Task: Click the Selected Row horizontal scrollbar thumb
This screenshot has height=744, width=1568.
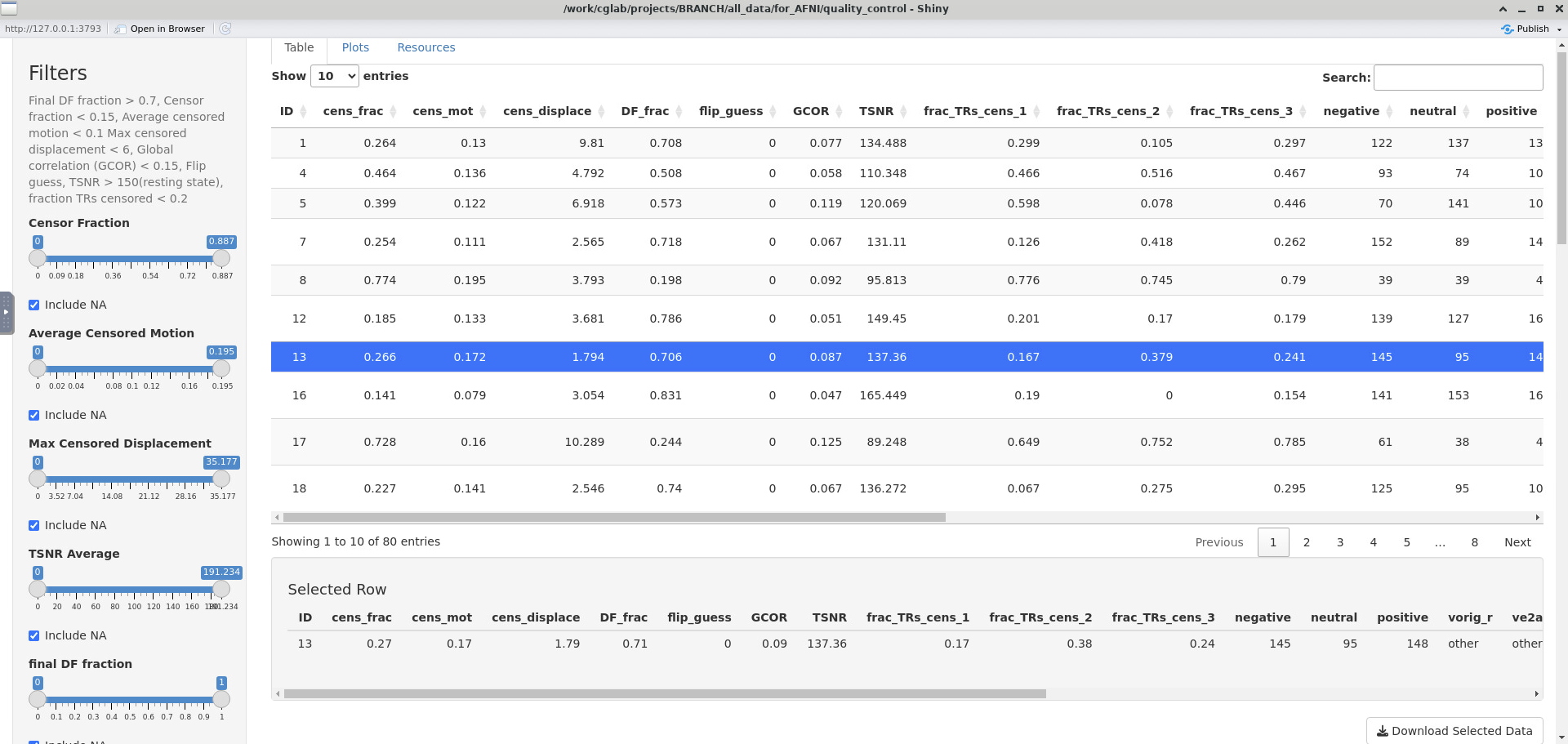Action: click(x=665, y=693)
